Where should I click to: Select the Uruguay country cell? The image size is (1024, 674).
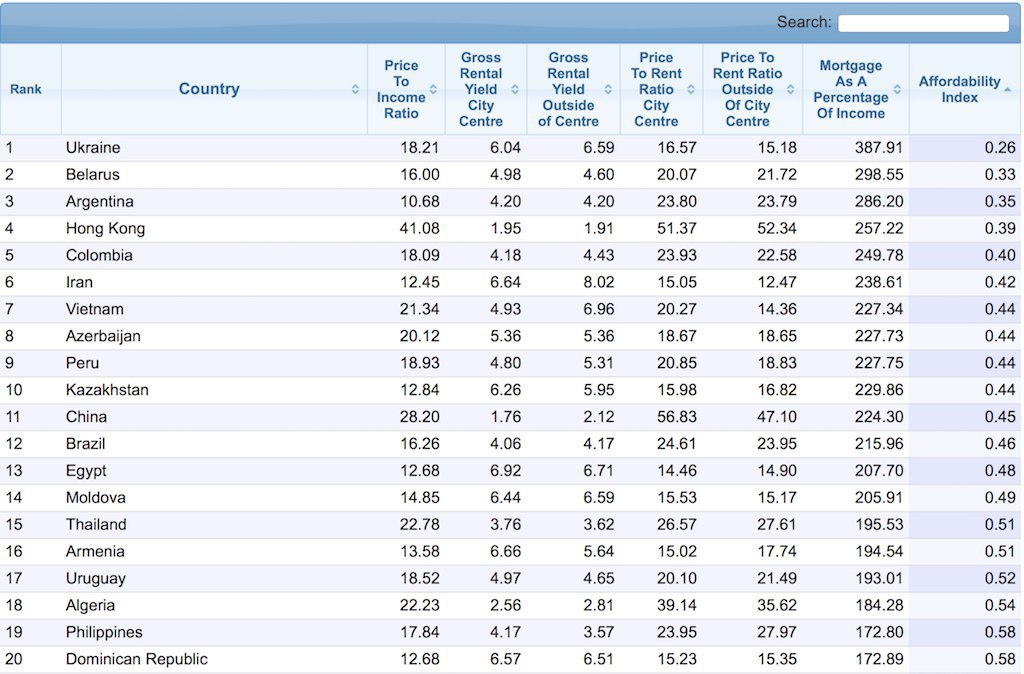pos(214,579)
